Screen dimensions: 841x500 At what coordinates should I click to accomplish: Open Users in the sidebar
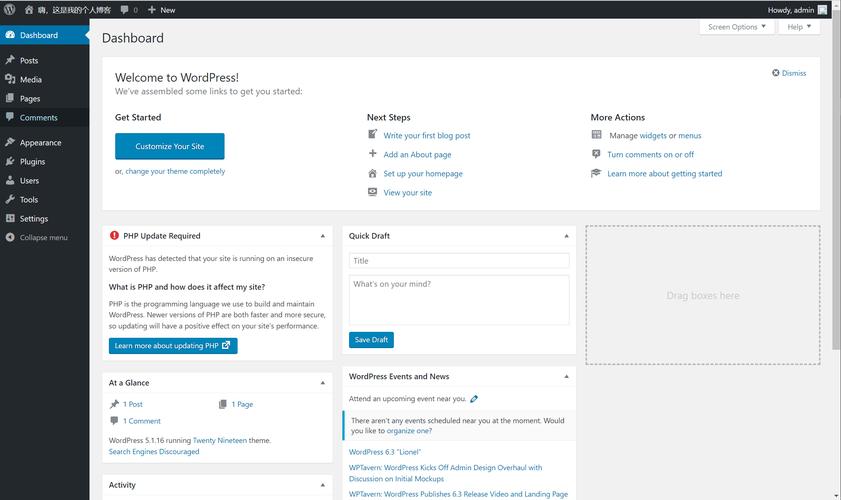coord(45,180)
